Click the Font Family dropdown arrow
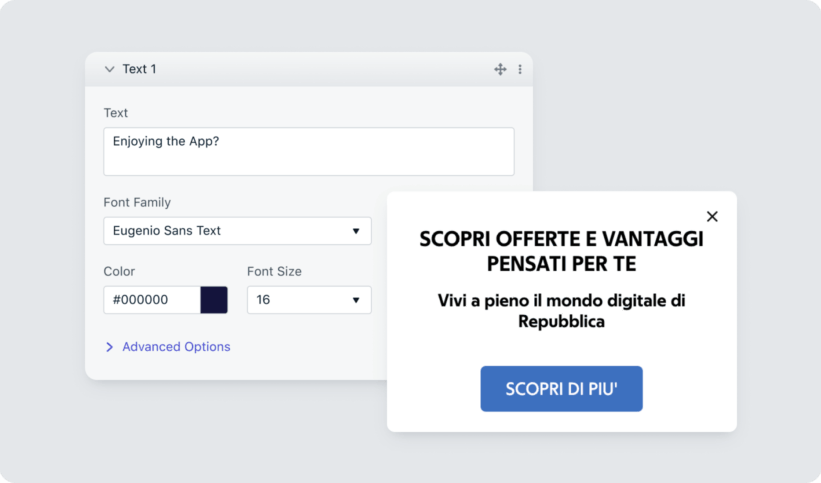The height and width of the screenshot is (483, 821). pos(356,231)
